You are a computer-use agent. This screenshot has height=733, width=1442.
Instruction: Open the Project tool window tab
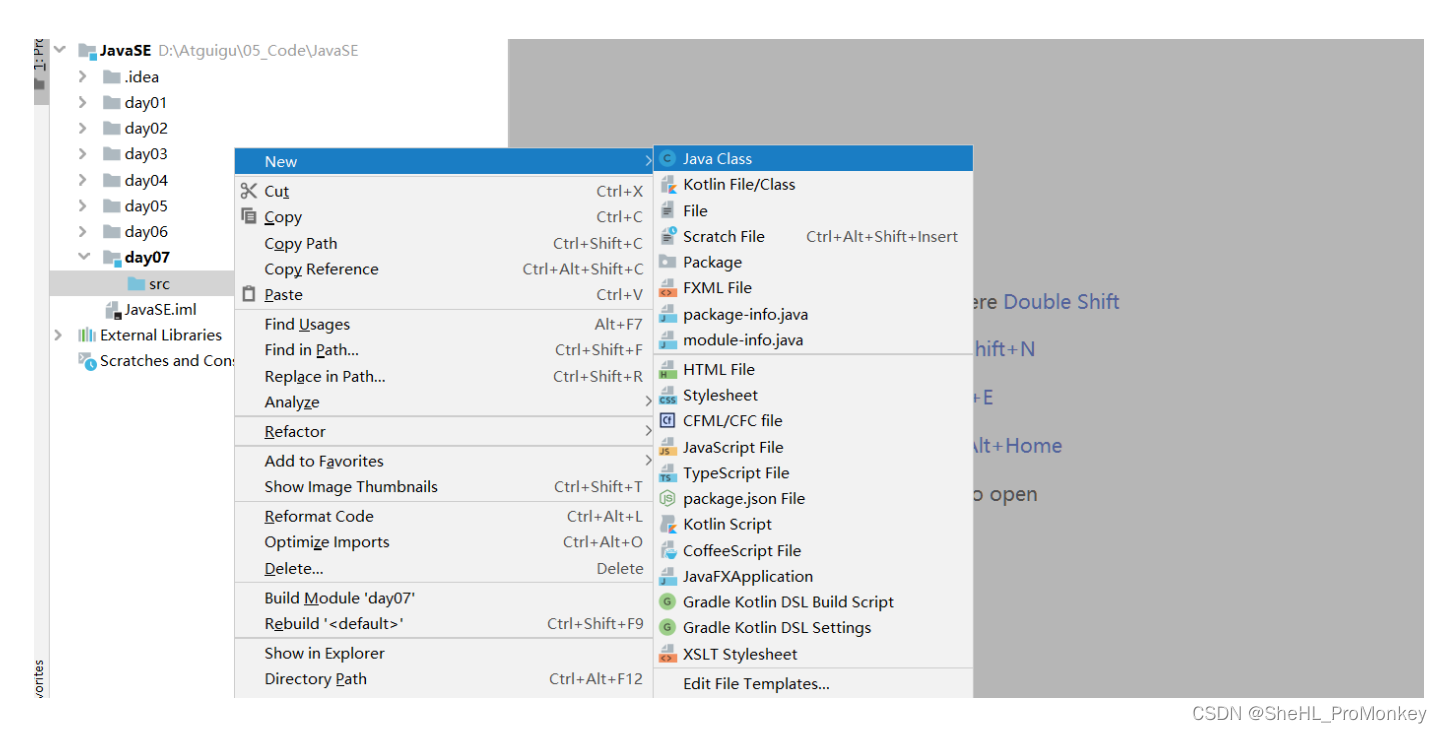[41, 70]
